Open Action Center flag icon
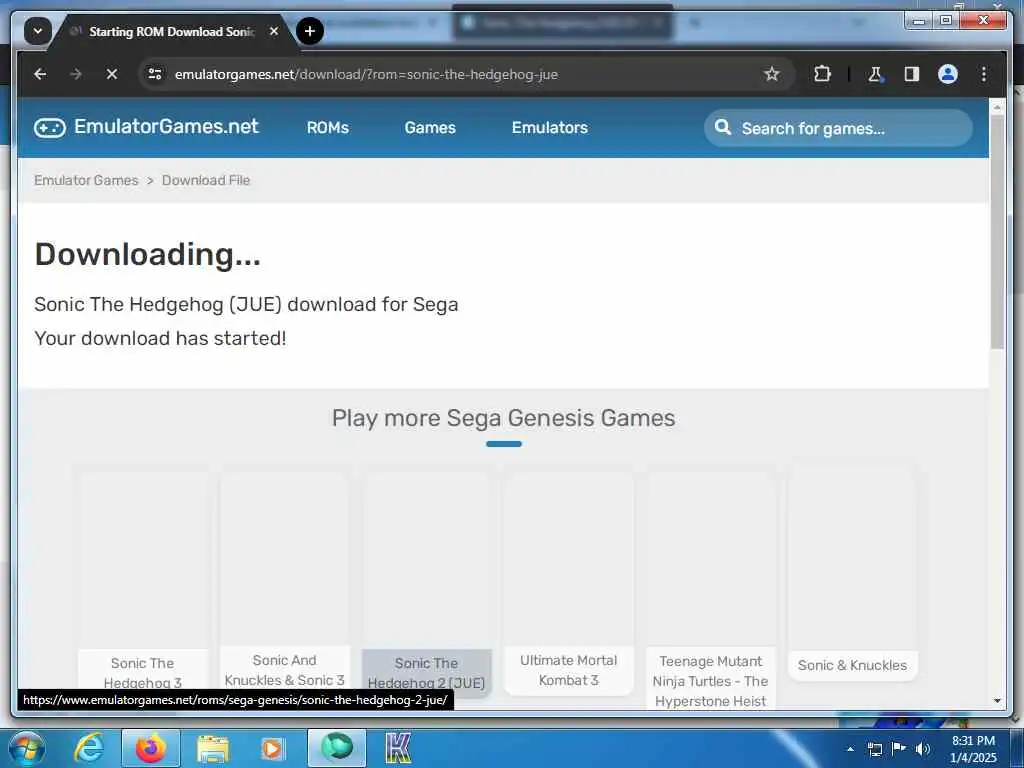 pyautogui.click(x=899, y=748)
